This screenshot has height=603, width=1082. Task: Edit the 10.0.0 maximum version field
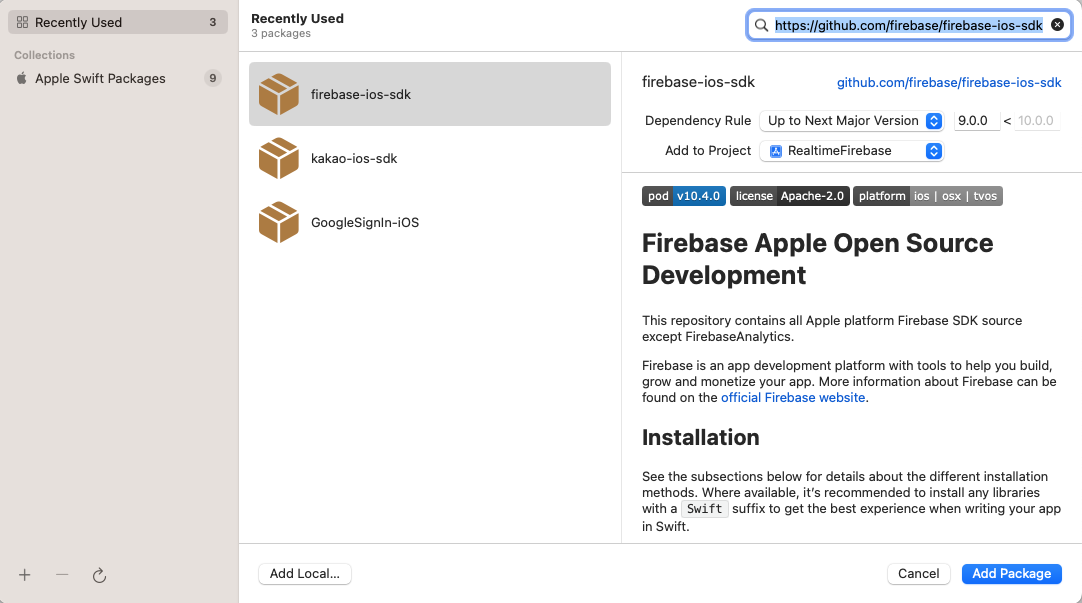point(1036,121)
